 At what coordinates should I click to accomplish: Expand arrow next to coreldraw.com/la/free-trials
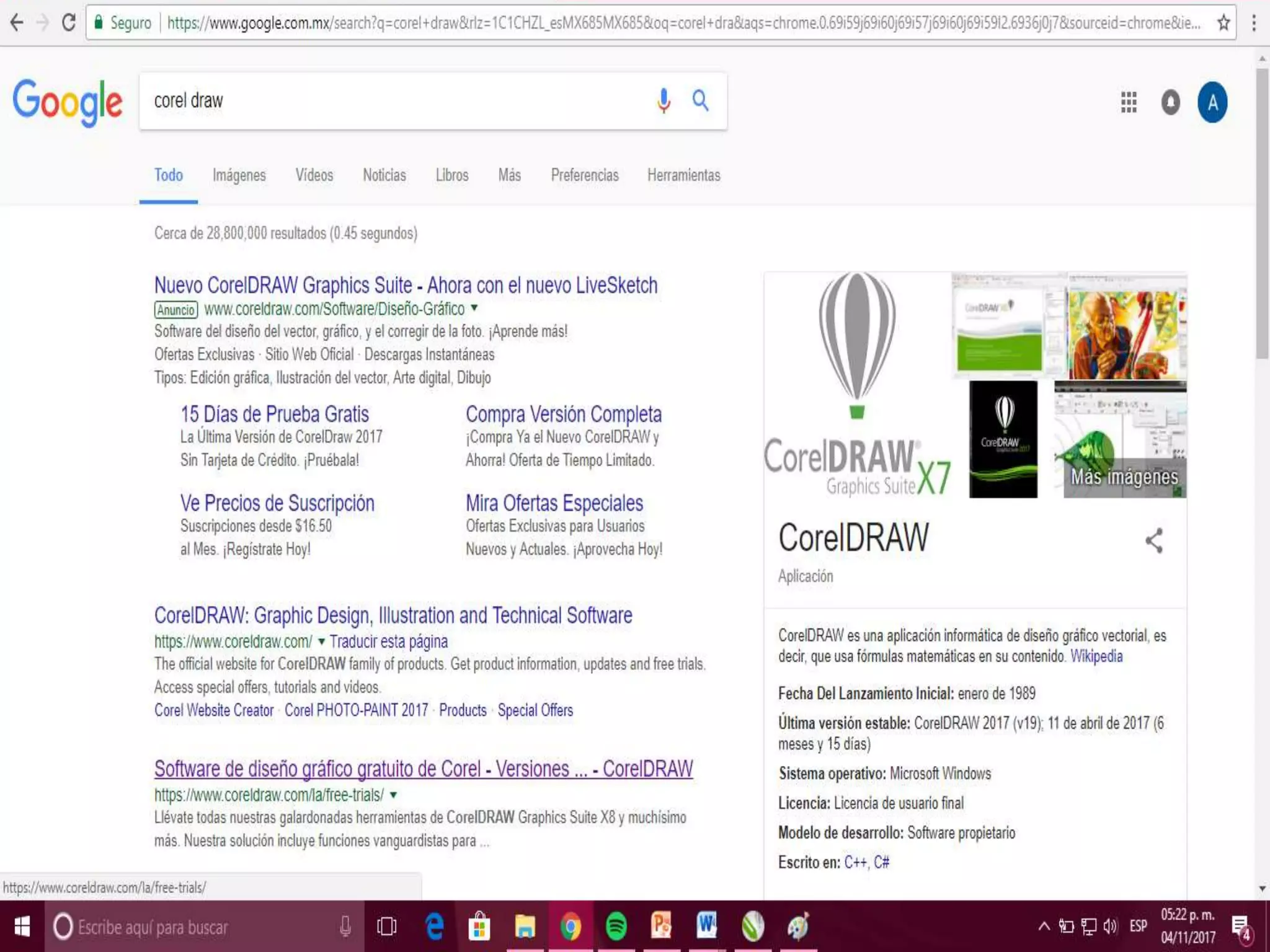(393, 795)
